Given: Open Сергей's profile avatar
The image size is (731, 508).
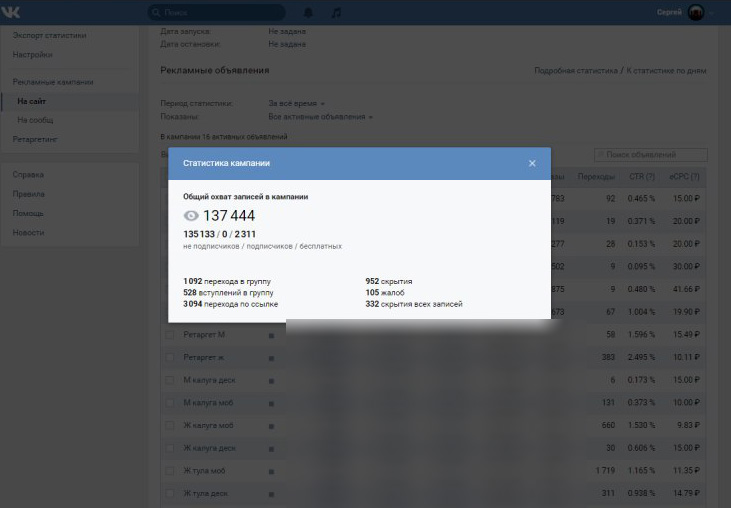Looking at the screenshot, I should pyautogui.click(x=696, y=12).
